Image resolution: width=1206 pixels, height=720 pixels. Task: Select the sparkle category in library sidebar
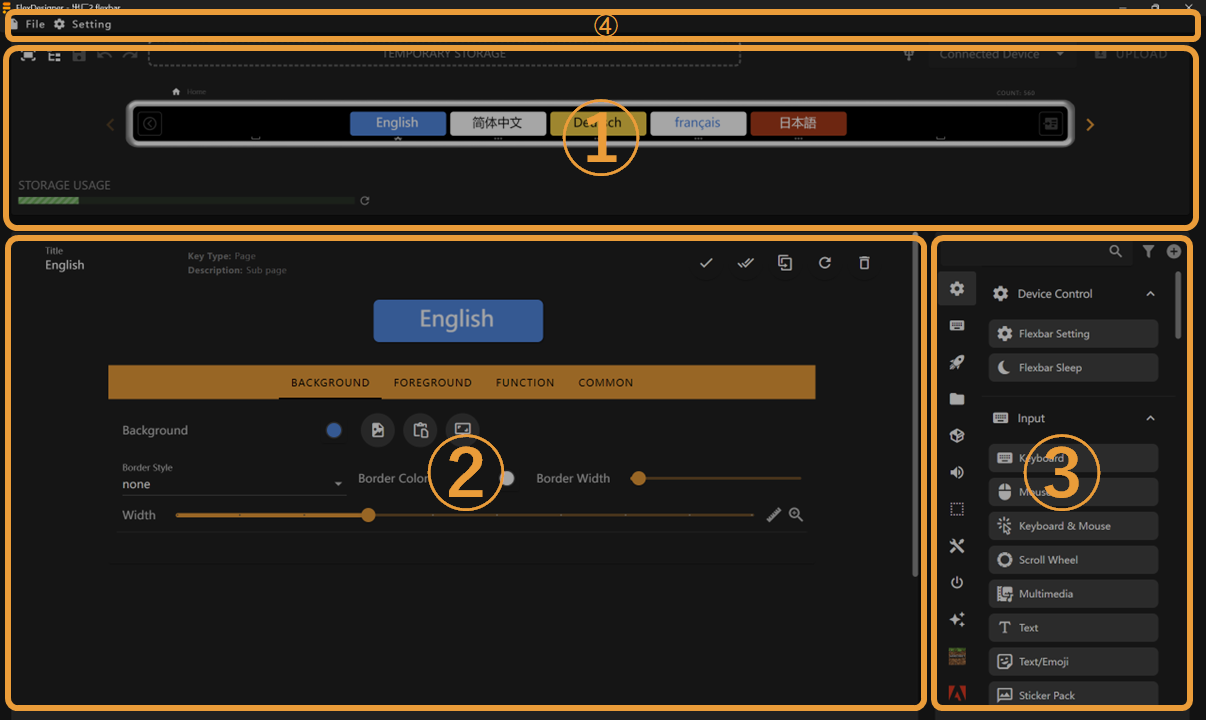coord(957,620)
